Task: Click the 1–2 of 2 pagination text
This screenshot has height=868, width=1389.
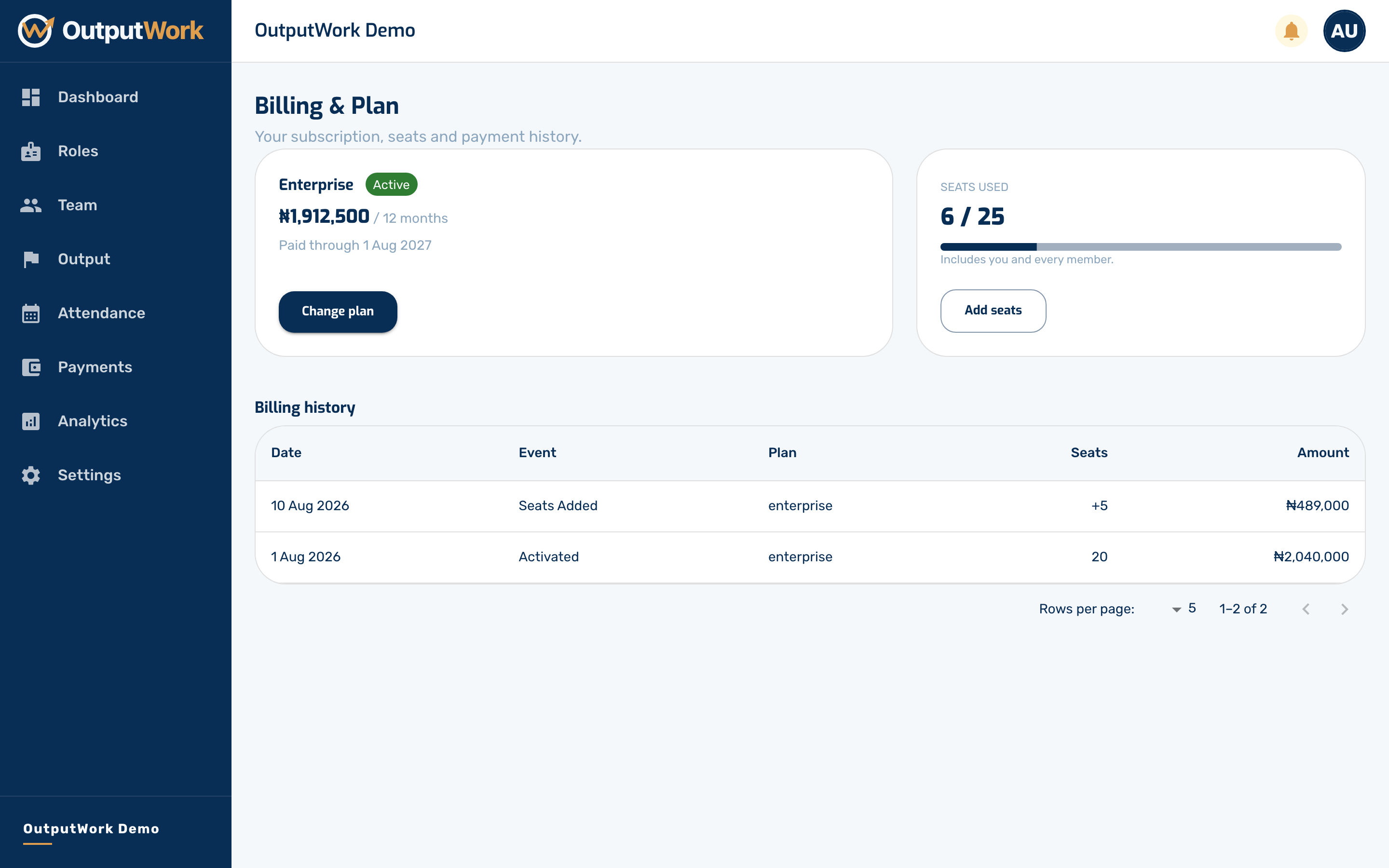Action: [x=1243, y=609]
